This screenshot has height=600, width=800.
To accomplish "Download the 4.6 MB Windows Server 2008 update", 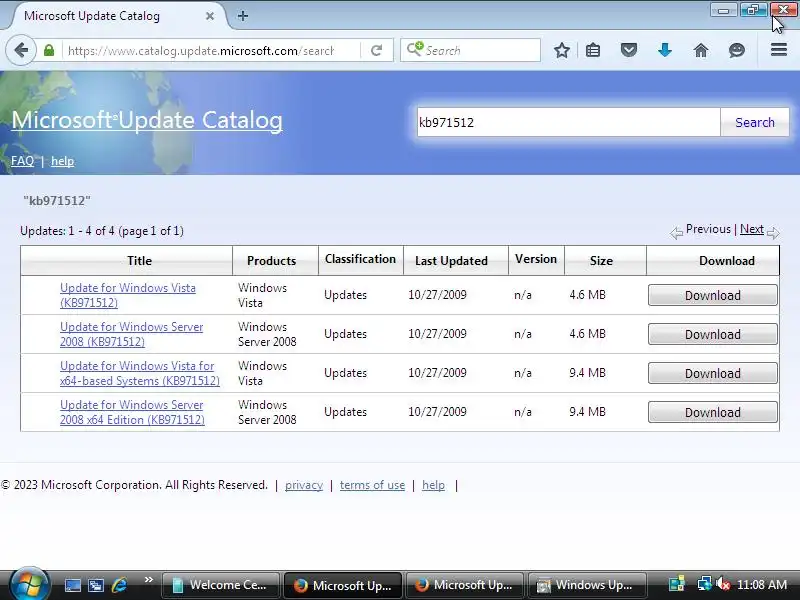I will click(713, 334).
